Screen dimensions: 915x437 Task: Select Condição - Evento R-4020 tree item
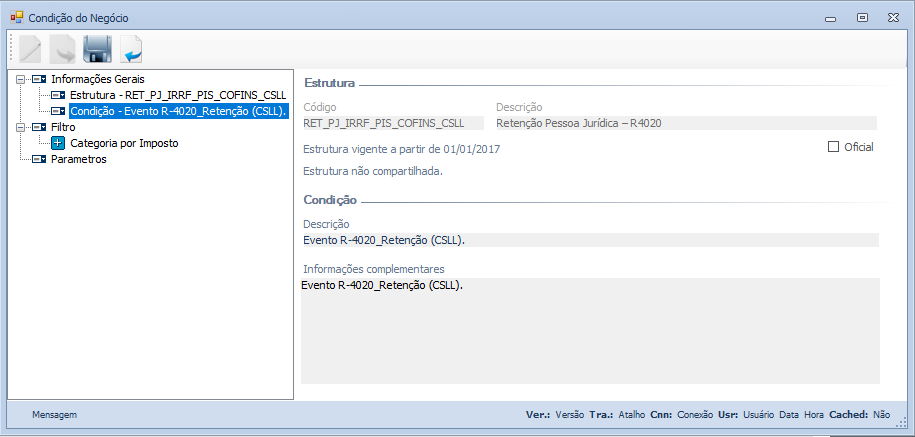pos(179,111)
